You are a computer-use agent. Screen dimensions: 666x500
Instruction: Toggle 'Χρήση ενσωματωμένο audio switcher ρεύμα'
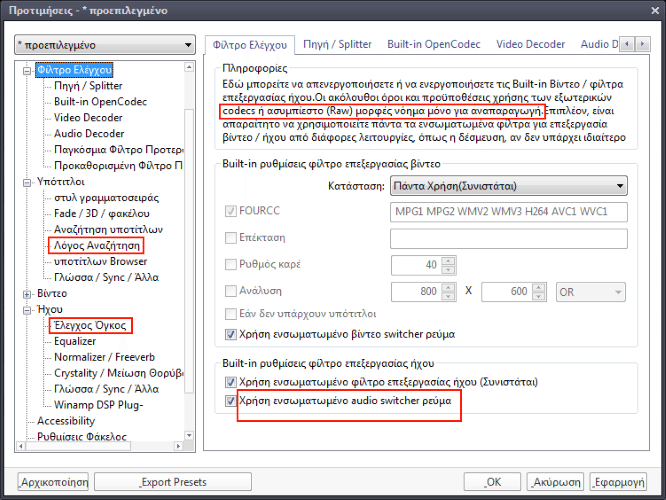click(x=231, y=401)
